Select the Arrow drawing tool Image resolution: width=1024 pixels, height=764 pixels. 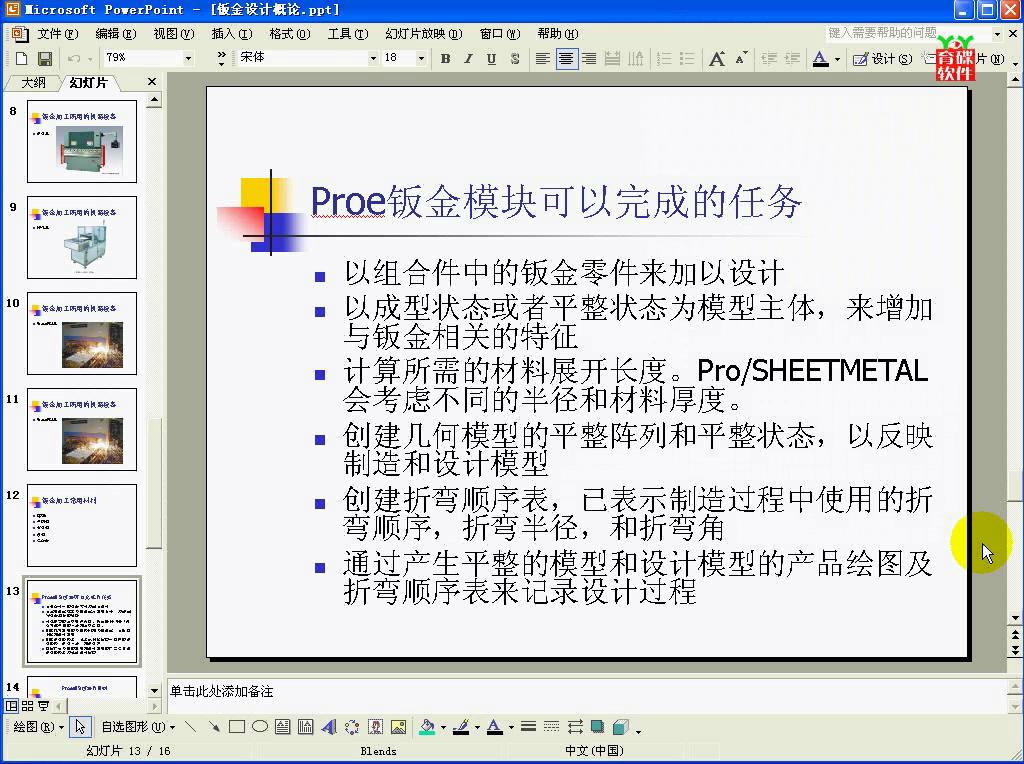(x=214, y=727)
